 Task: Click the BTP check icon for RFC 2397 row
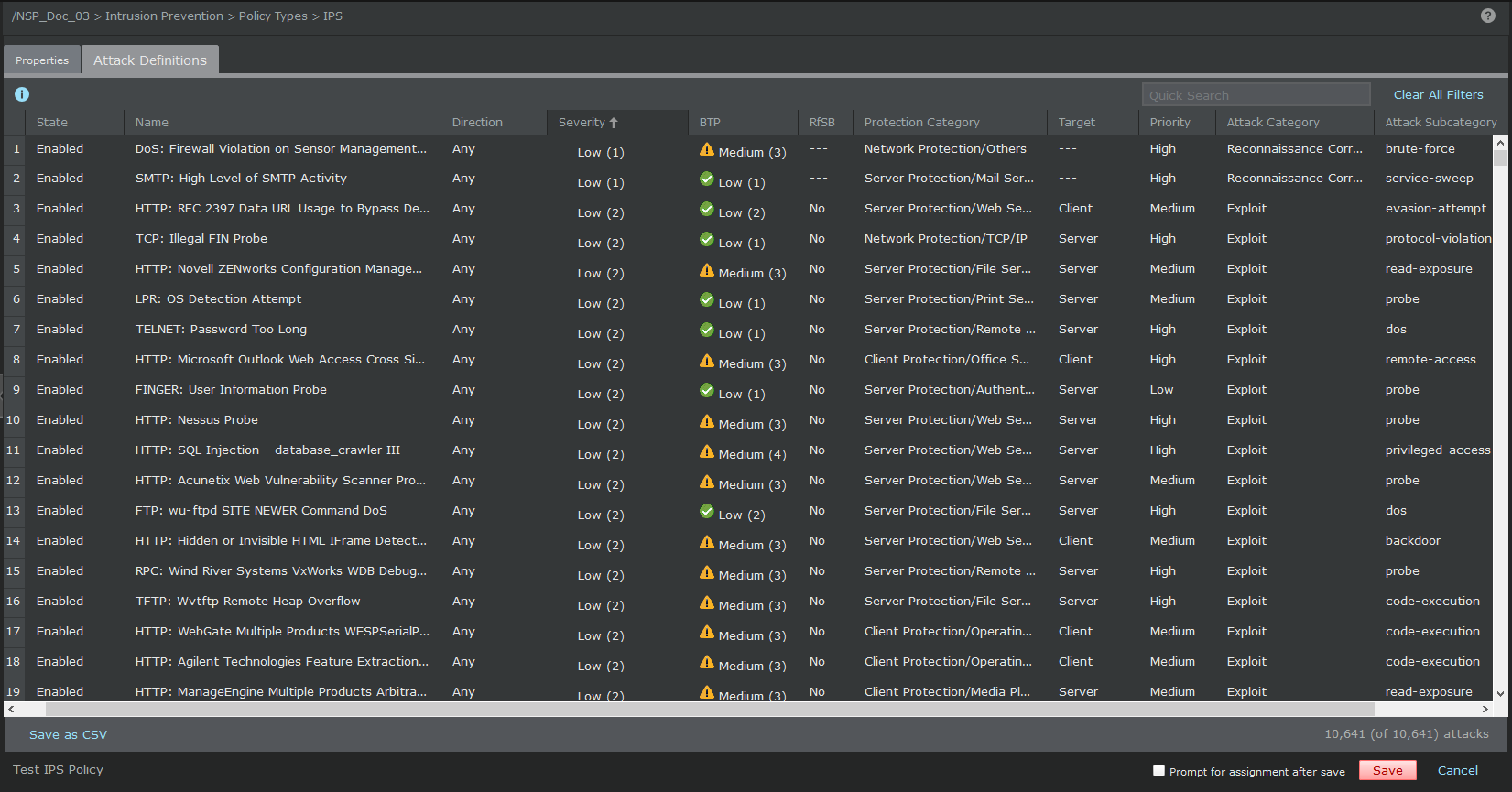point(707,210)
